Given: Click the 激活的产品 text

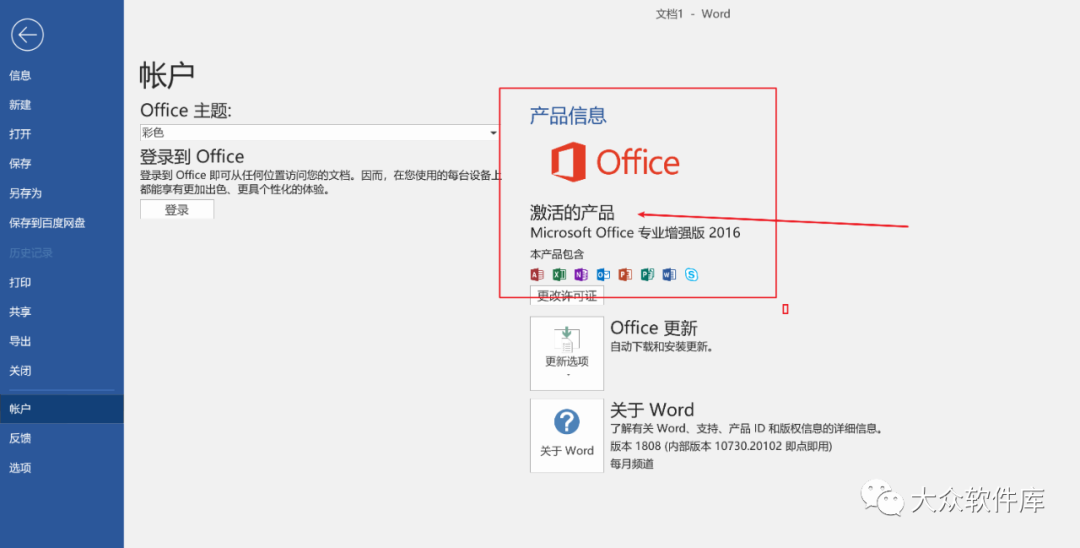Looking at the screenshot, I should coord(572,212).
